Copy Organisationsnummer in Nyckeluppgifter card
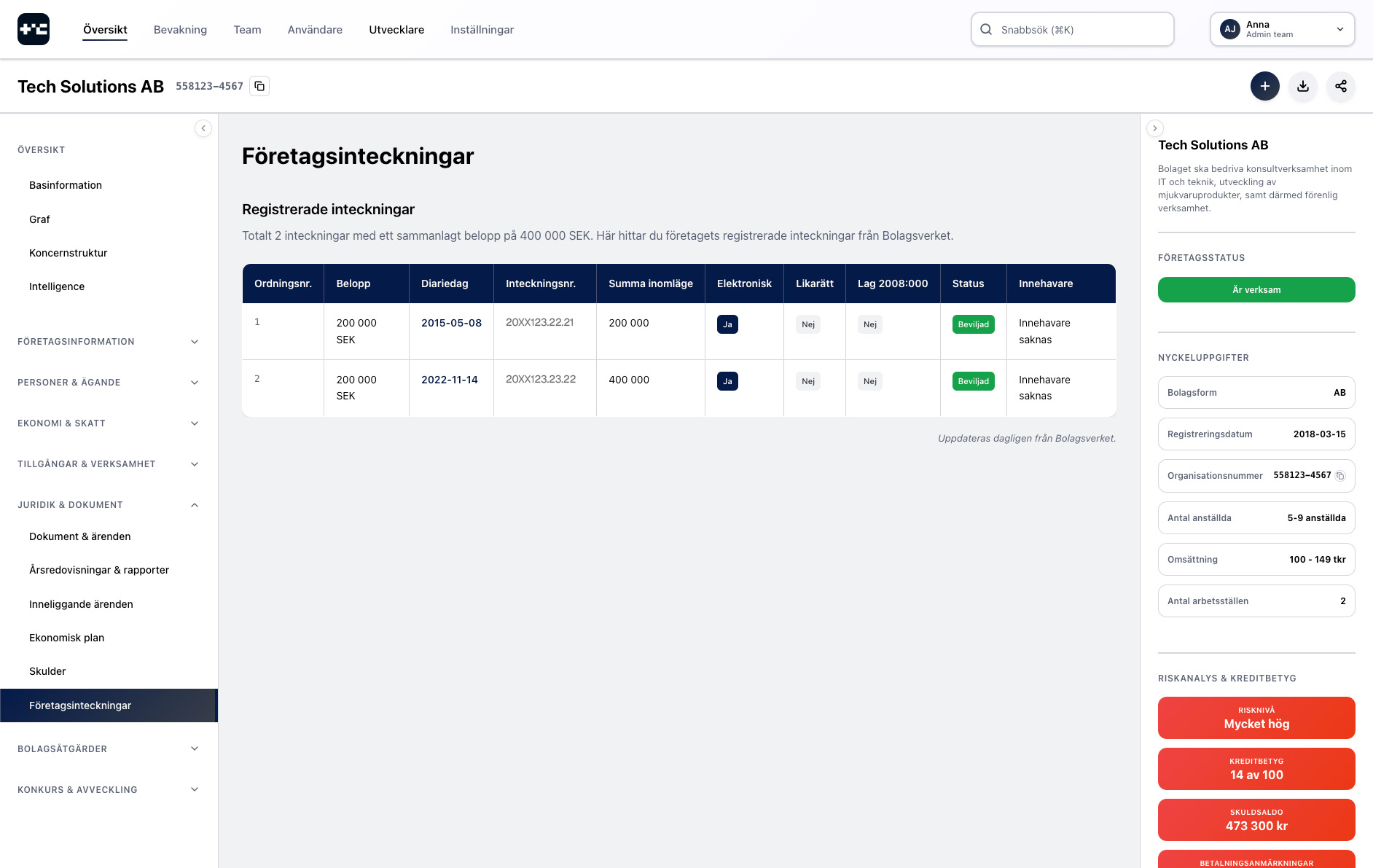 pyautogui.click(x=1339, y=476)
